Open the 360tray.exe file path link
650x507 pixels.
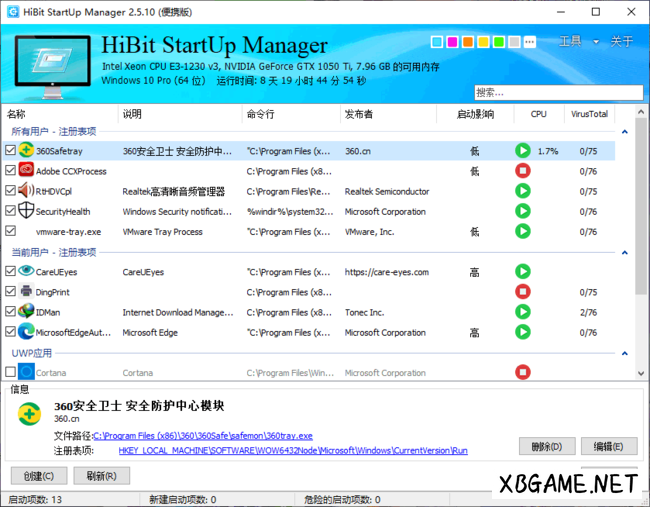(x=203, y=436)
